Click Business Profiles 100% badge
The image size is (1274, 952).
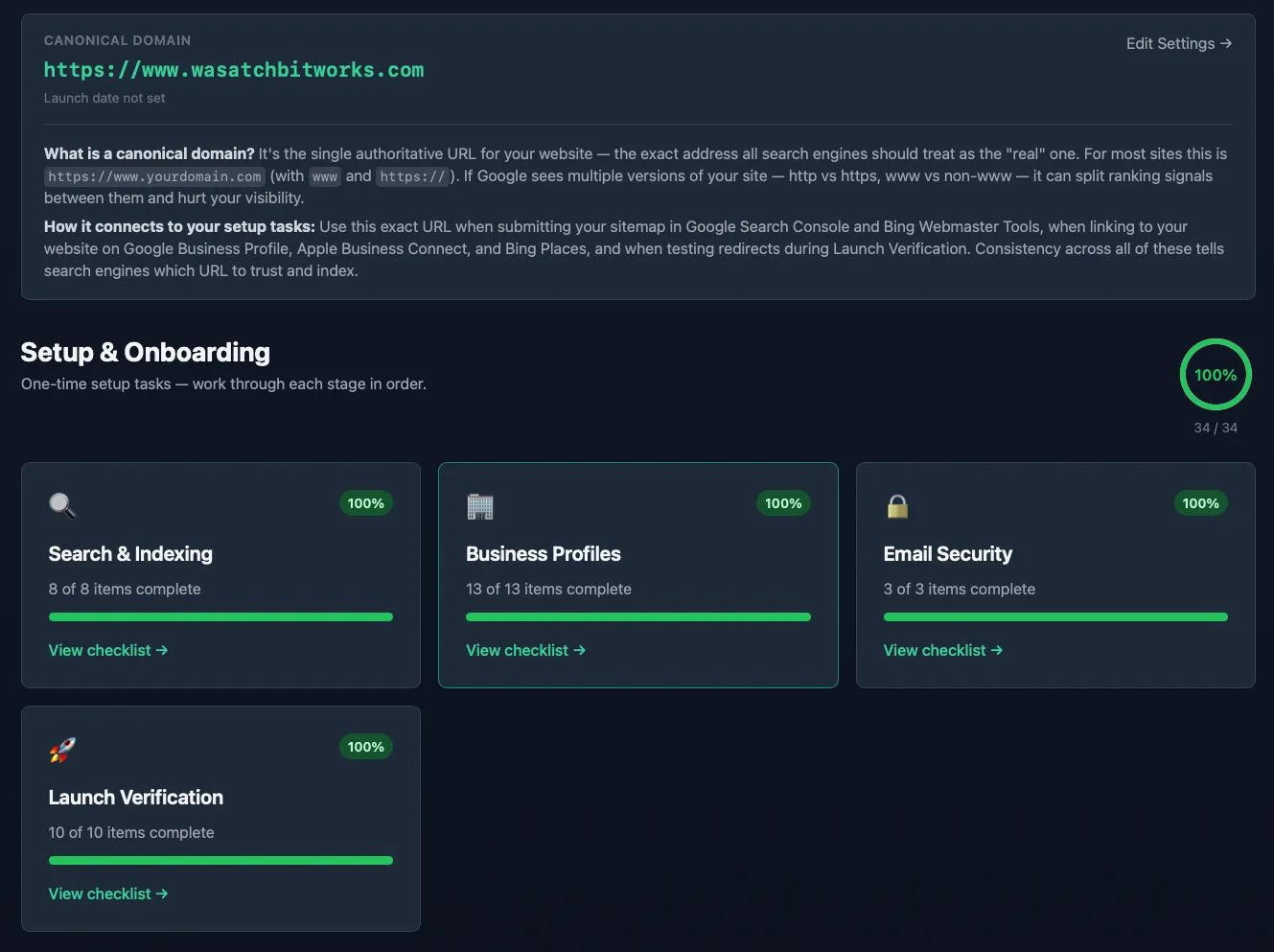(x=783, y=503)
